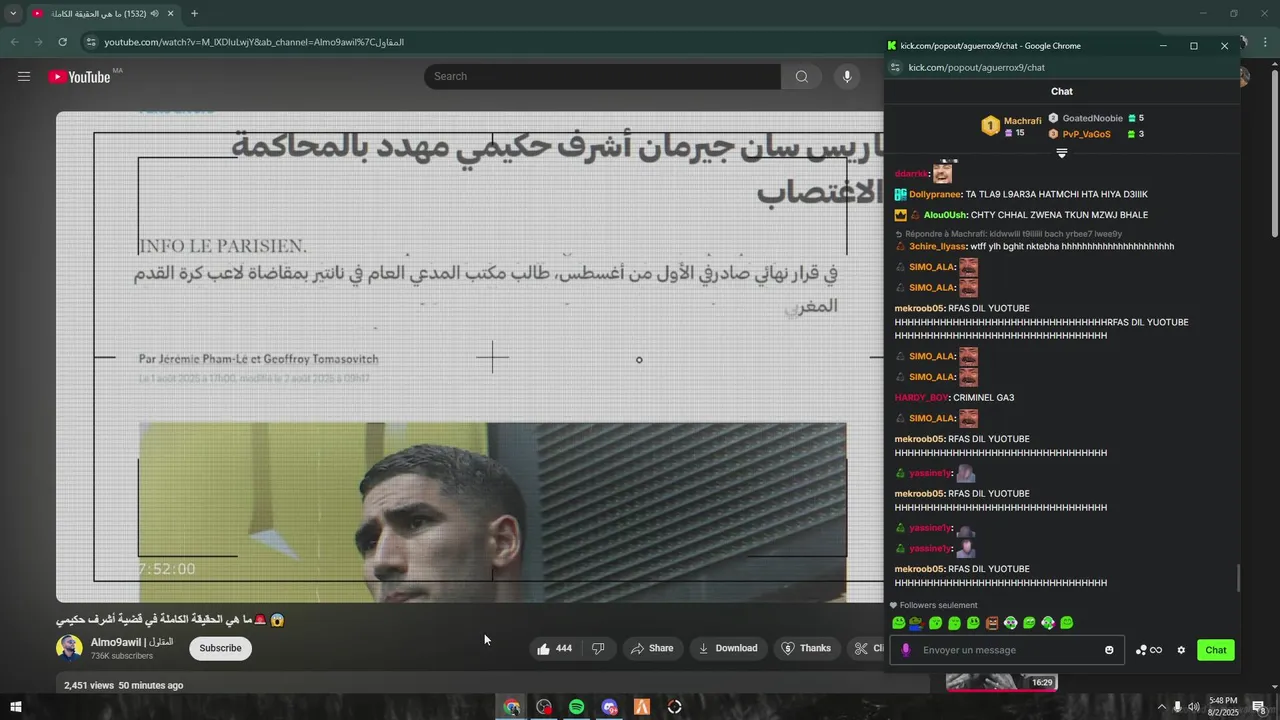Send message with green Chat button
Viewport: 1280px width, 720px height.
(1216, 650)
